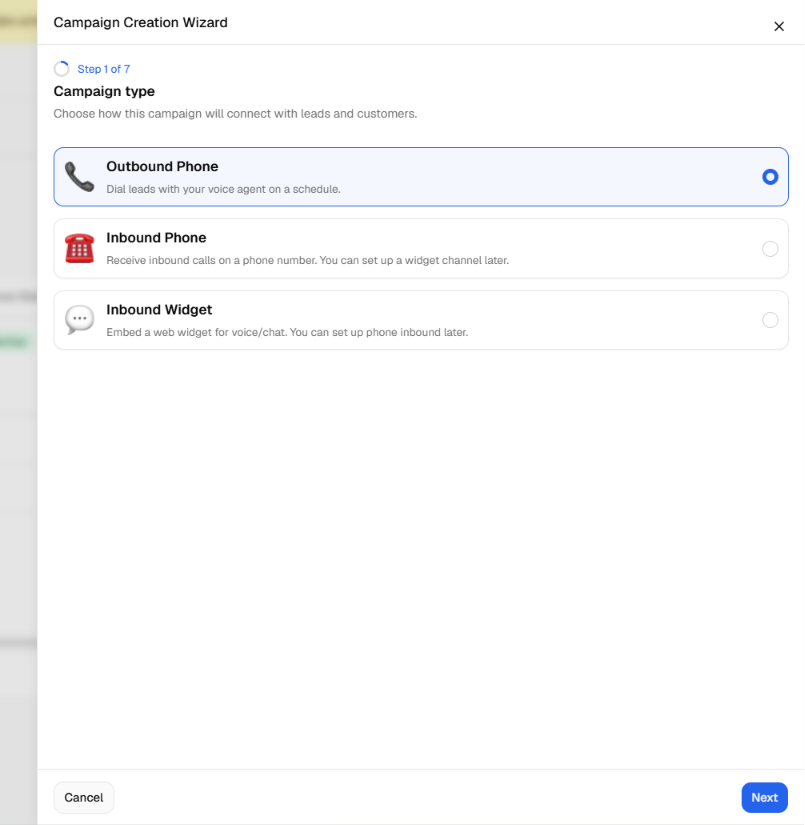This screenshot has width=805, height=825.
Task: Click the black handset Outbound Phone icon
Action: click(x=79, y=177)
